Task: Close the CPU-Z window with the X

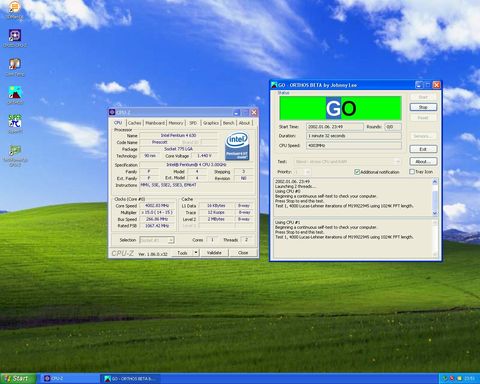Action: pyautogui.click(x=254, y=113)
